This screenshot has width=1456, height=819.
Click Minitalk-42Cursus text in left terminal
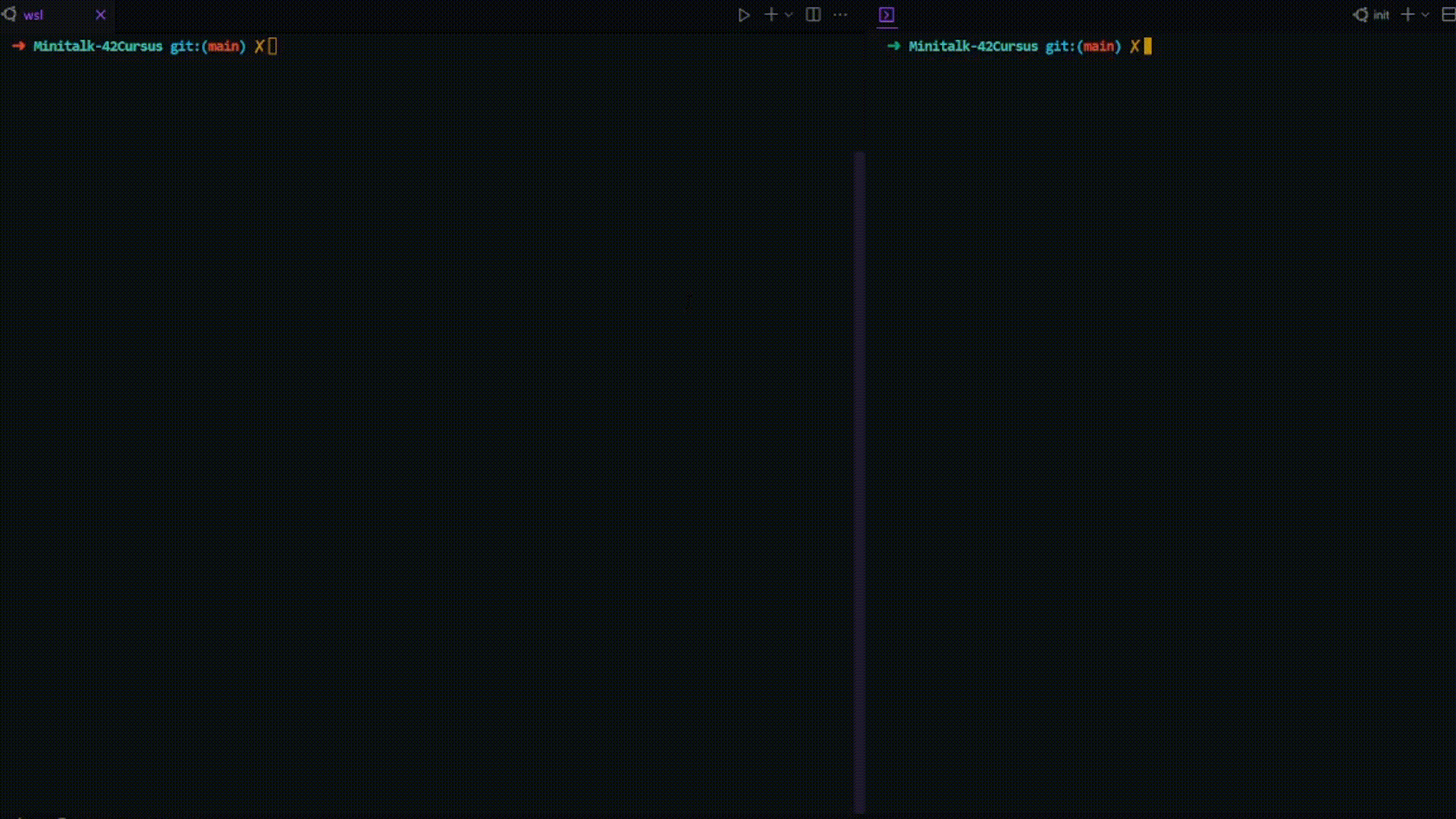point(98,46)
